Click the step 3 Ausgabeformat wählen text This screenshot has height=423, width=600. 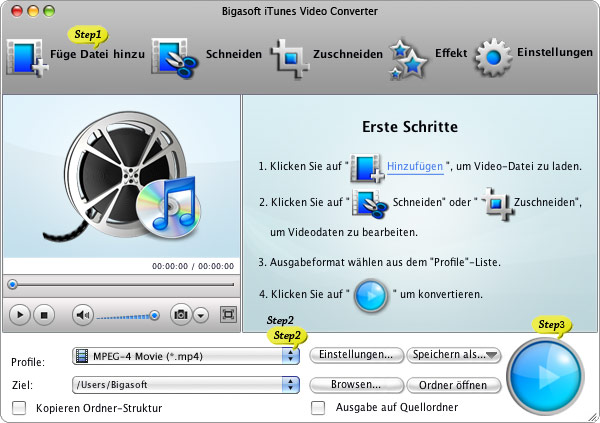pyautogui.click(x=380, y=262)
